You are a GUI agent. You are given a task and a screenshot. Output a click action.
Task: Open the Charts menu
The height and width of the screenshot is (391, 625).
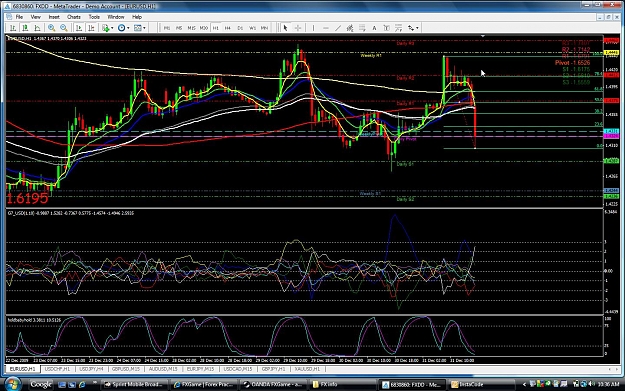[x=74, y=17]
